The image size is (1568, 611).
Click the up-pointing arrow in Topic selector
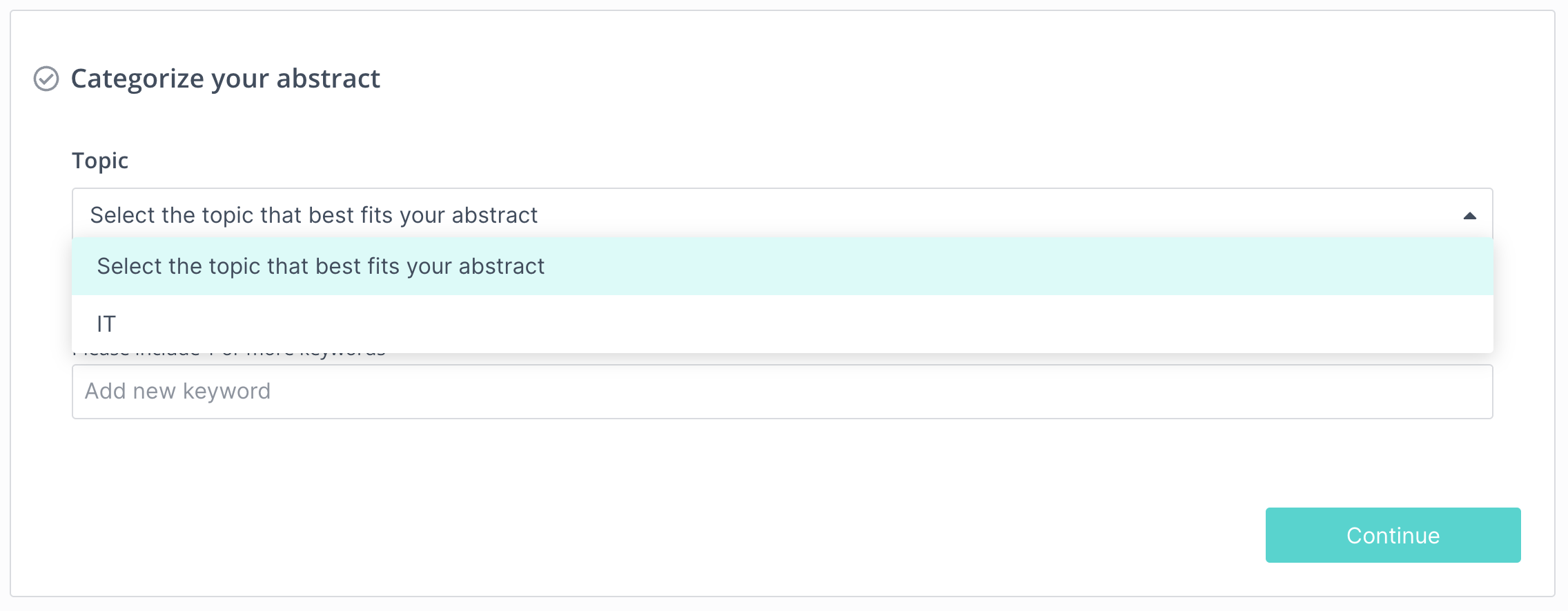[1469, 216]
